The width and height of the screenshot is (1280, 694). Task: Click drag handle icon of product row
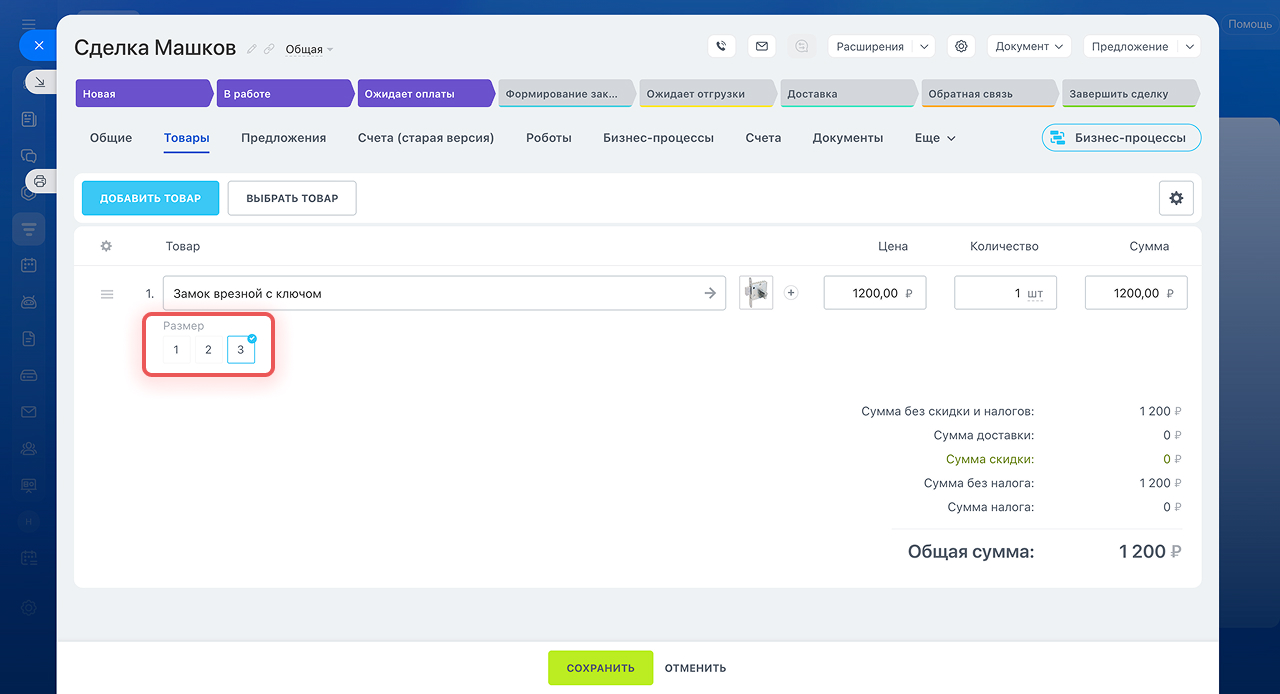click(x=107, y=294)
